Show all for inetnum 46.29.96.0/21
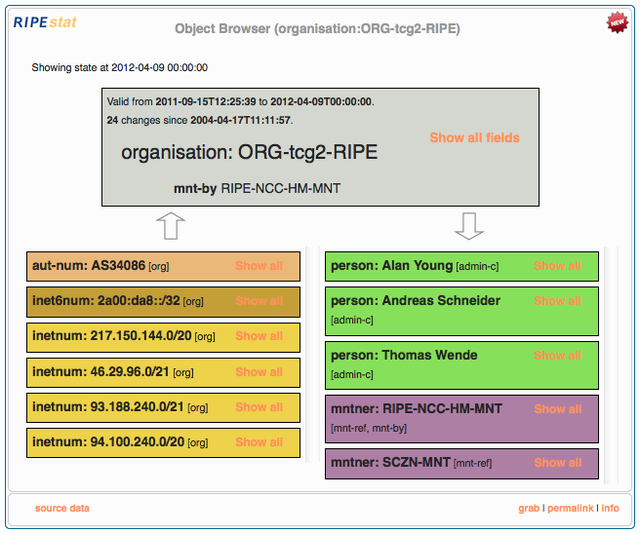 (x=259, y=372)
